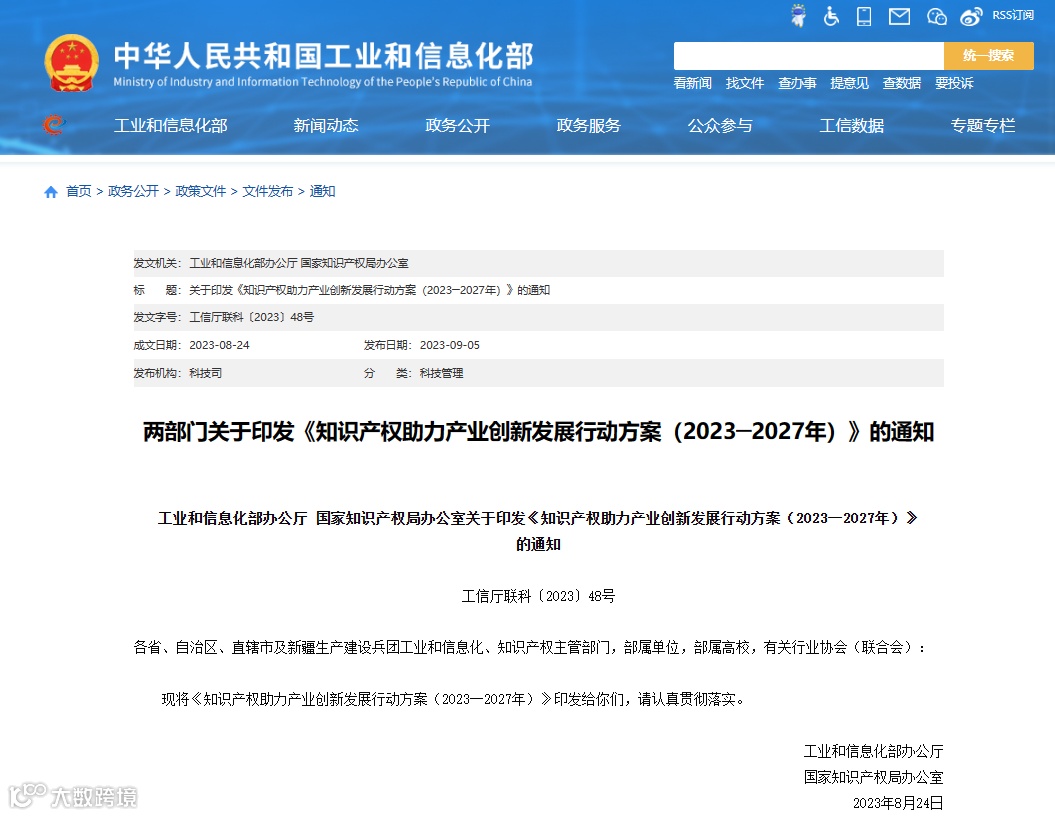Click the signature line 国家知识产权局办公室
The width and height of the screenshot is (1055, 816).
pyautogui.click(x=873, y=778)
